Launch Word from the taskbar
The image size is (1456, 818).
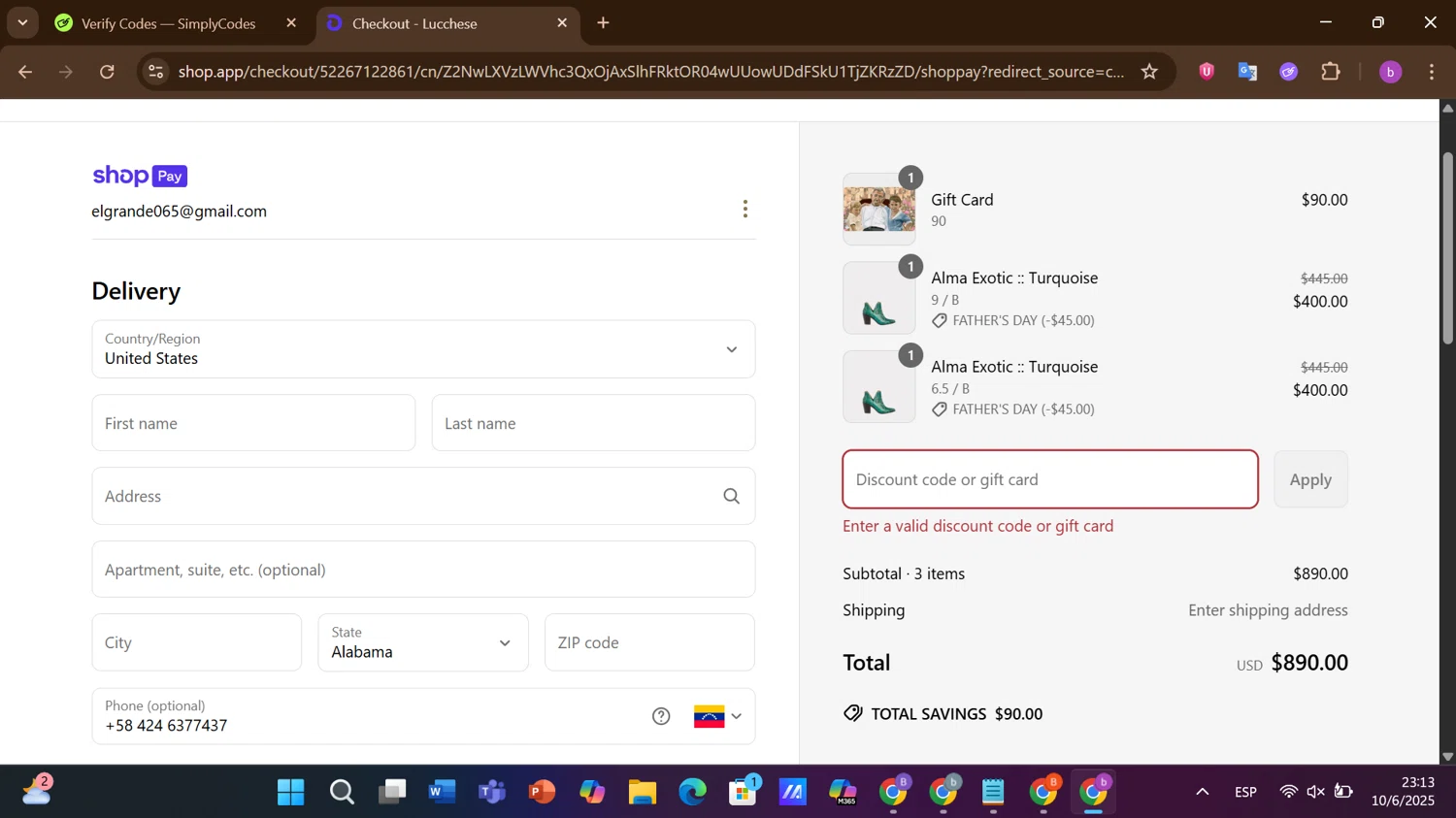click(x=442, y=793)
